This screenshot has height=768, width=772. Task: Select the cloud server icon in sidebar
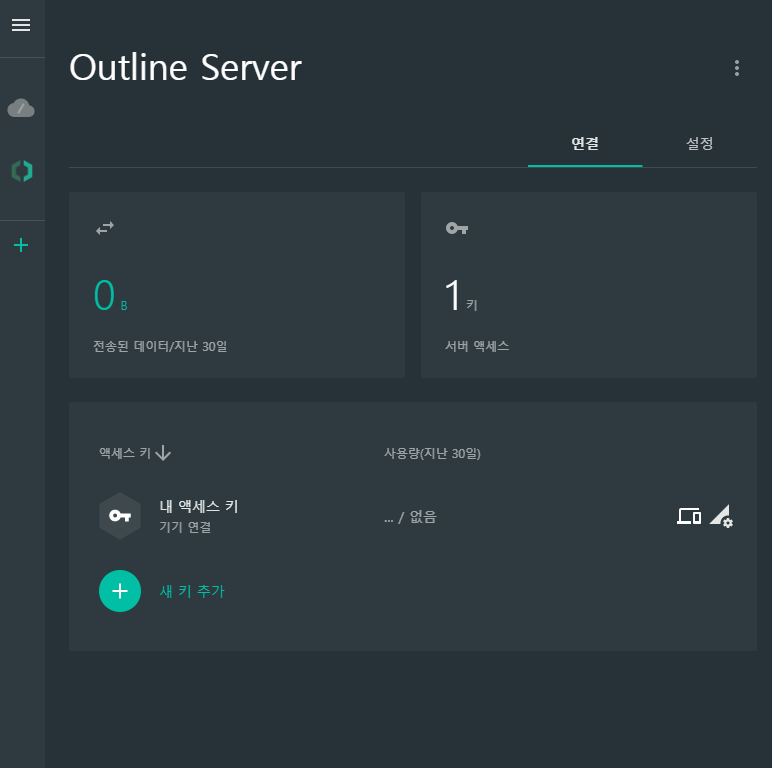coord(21,108)
